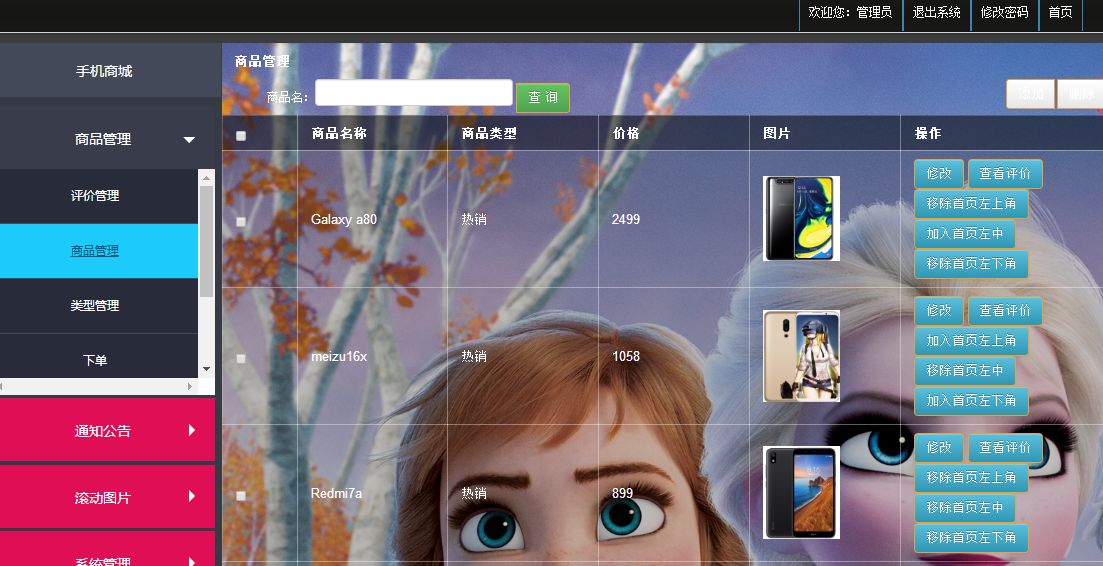
Task: Click 查看评价 for Galaxy a80
Action: [1005, 174]
